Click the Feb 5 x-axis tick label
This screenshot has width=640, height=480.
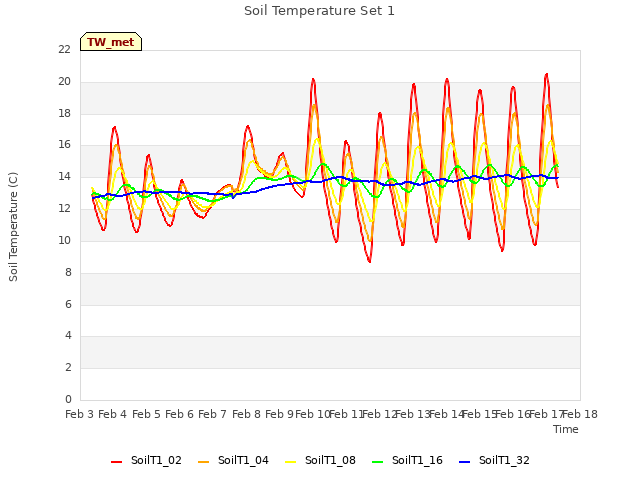pos(146,414)
